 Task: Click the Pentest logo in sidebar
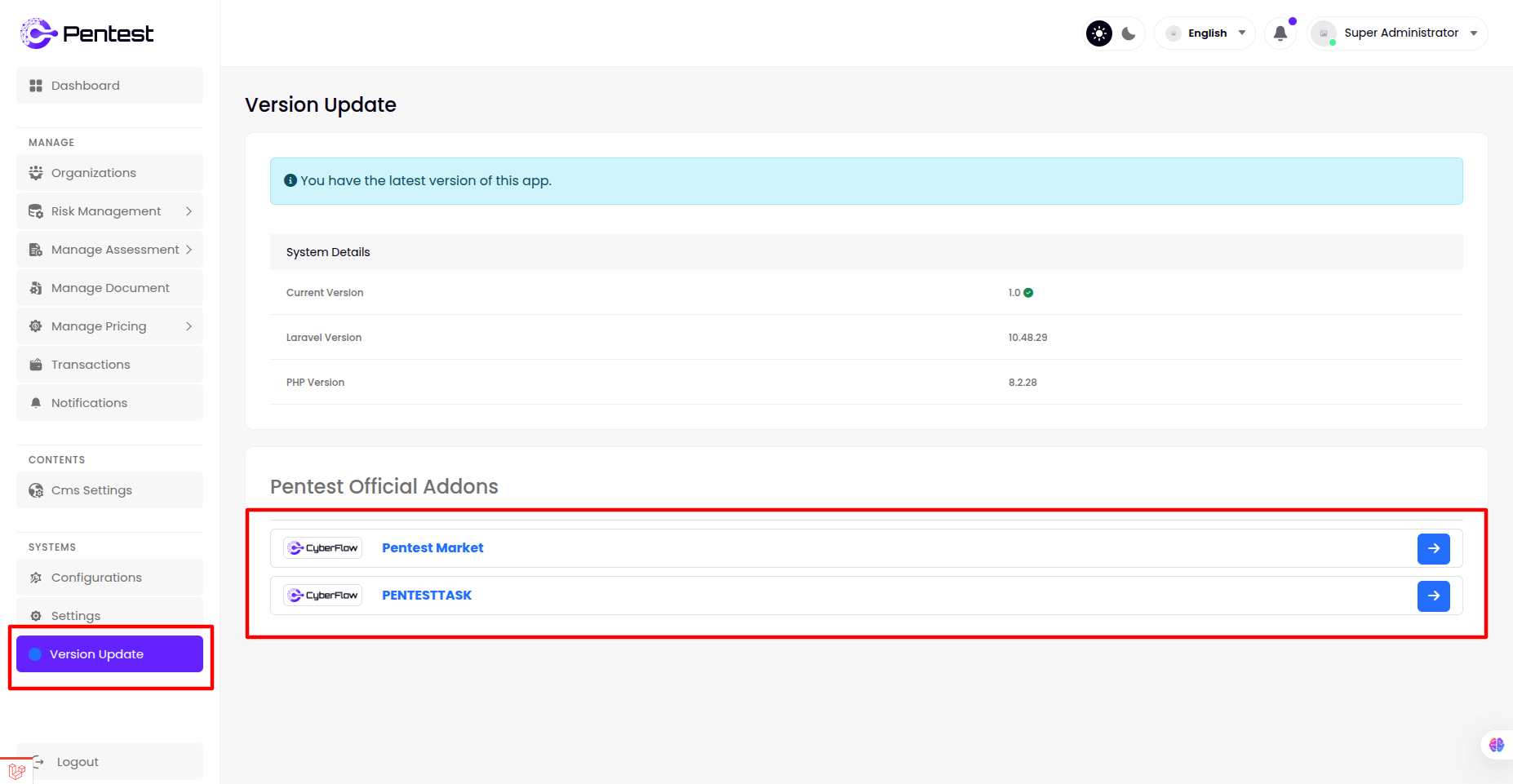(87, 33)
